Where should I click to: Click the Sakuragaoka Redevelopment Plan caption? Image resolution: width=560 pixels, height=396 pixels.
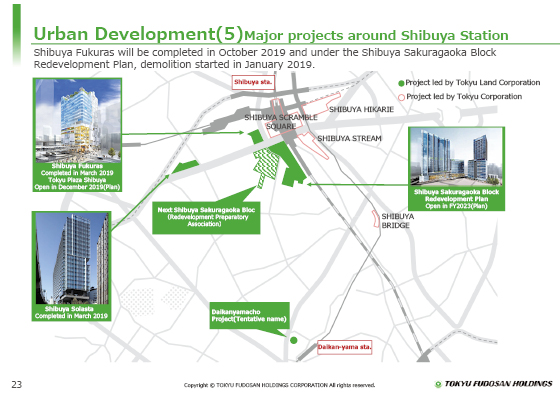coord(456,199)
